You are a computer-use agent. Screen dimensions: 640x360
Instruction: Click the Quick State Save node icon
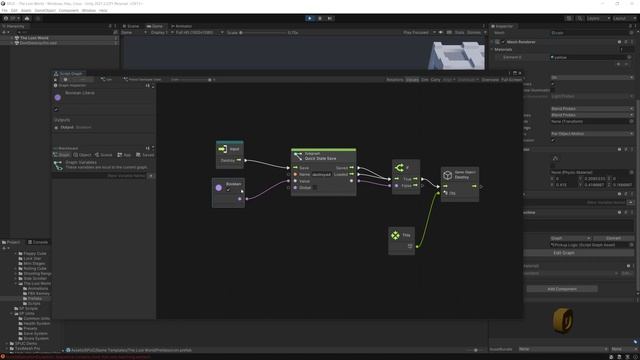[x=298, y=156]
